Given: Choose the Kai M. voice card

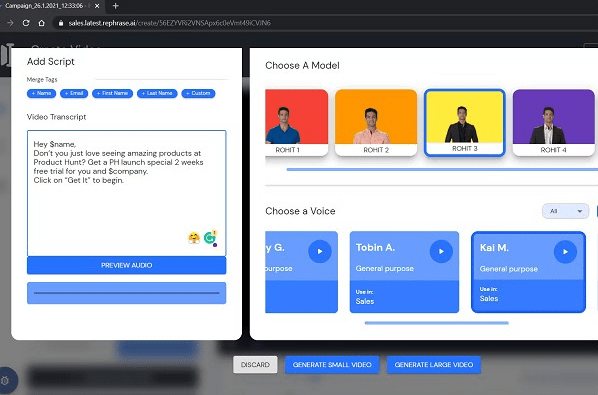Looking at the screenshot, I should coord(528,272).
